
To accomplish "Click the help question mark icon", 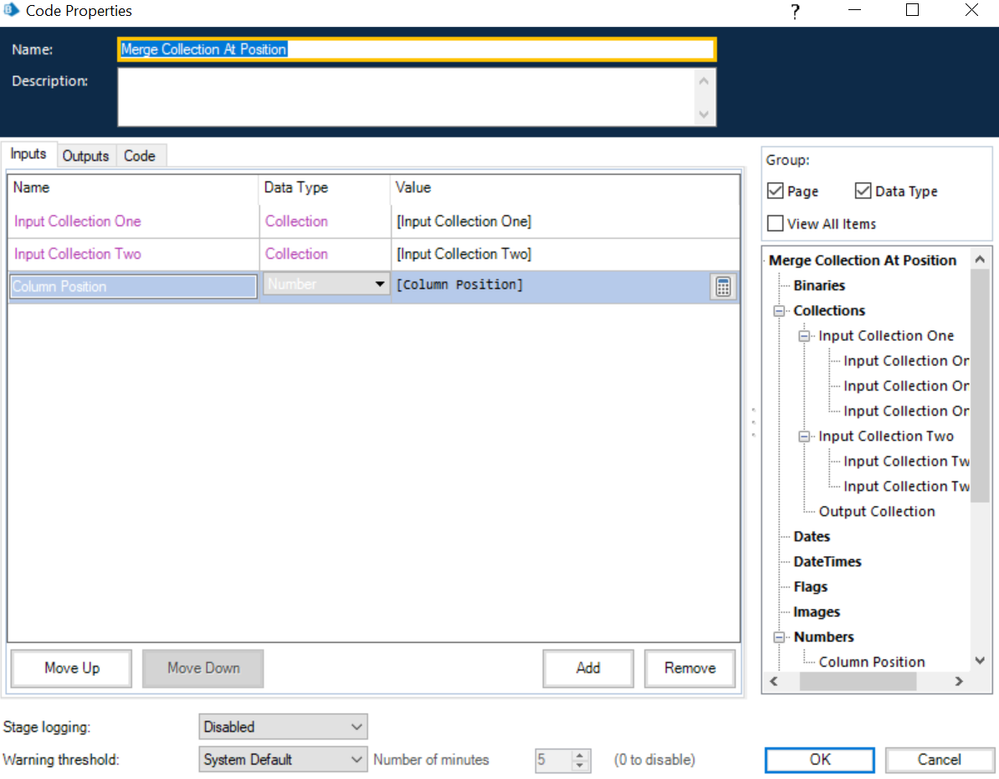I will pyautogui.click(x=795, y=12).
